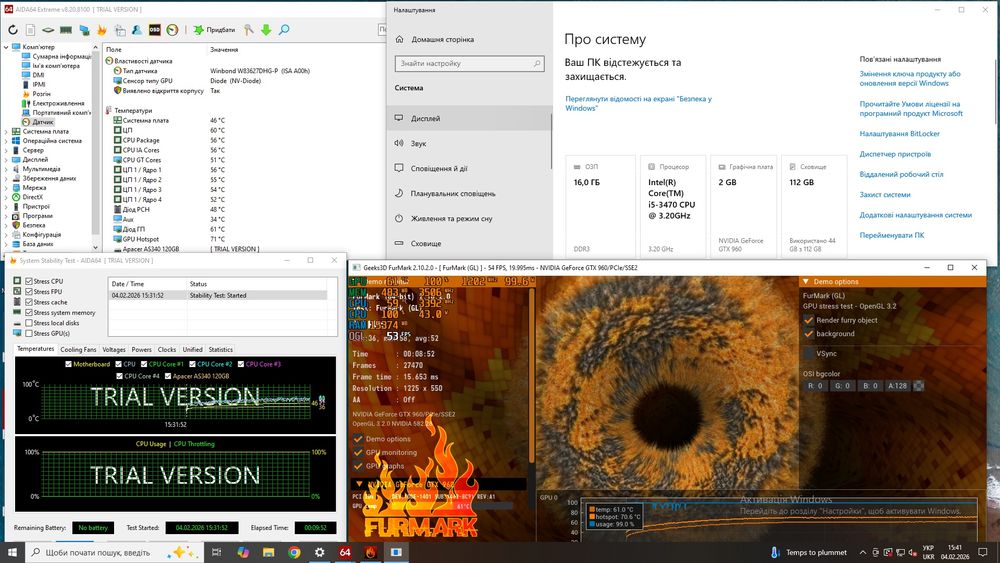Open Перейменувати ПК link
The image size is (1000, 563).
point(892,235)
